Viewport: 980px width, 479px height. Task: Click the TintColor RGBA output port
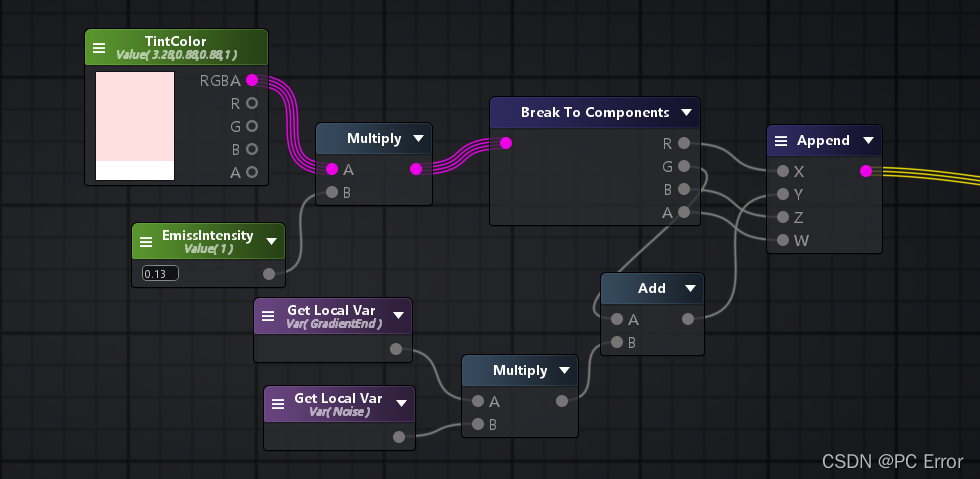252,80
